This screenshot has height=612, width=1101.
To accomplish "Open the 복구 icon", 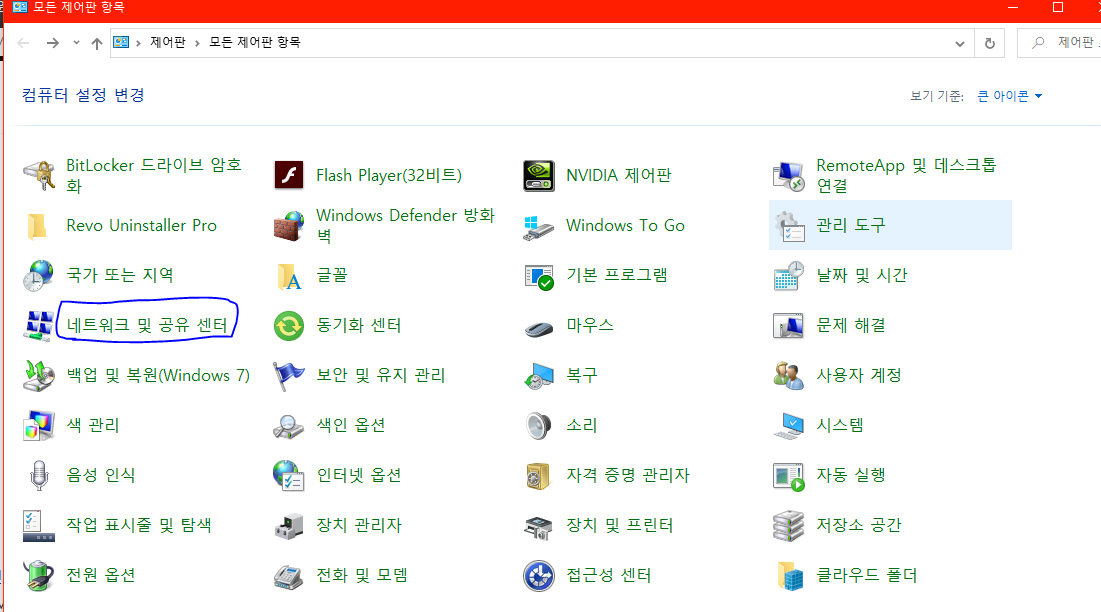I will pos(539,376).
